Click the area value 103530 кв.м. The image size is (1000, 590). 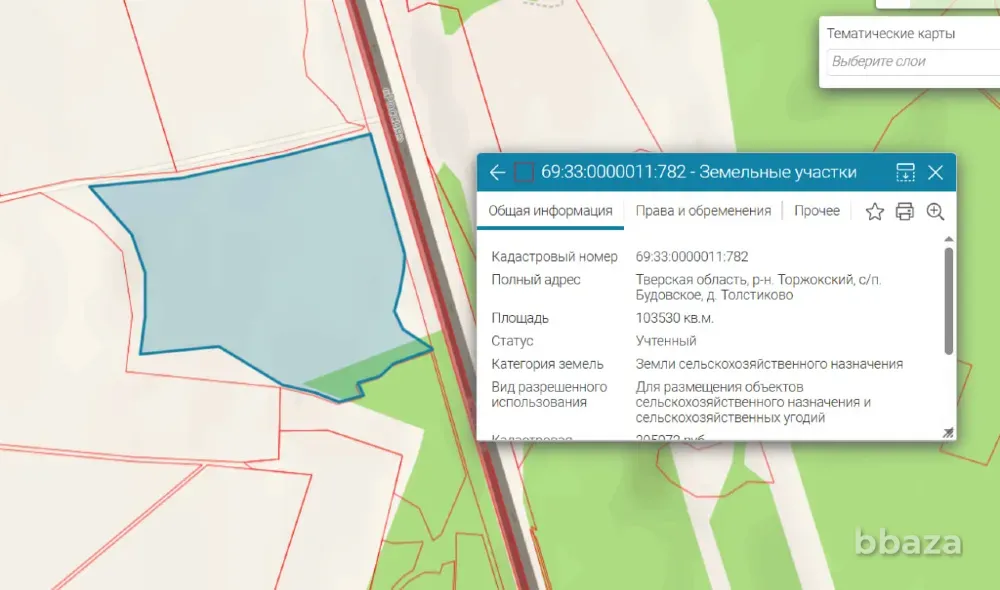(x=675, y=318)
